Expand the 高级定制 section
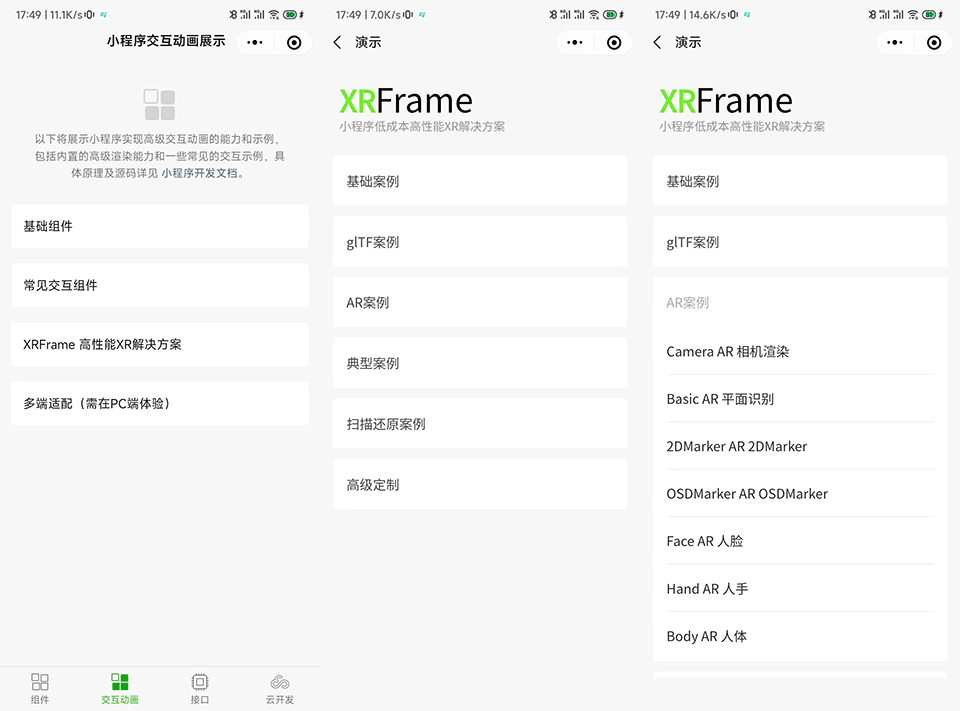The width and height of the screenshot is (960, 711). coord(480,484)
